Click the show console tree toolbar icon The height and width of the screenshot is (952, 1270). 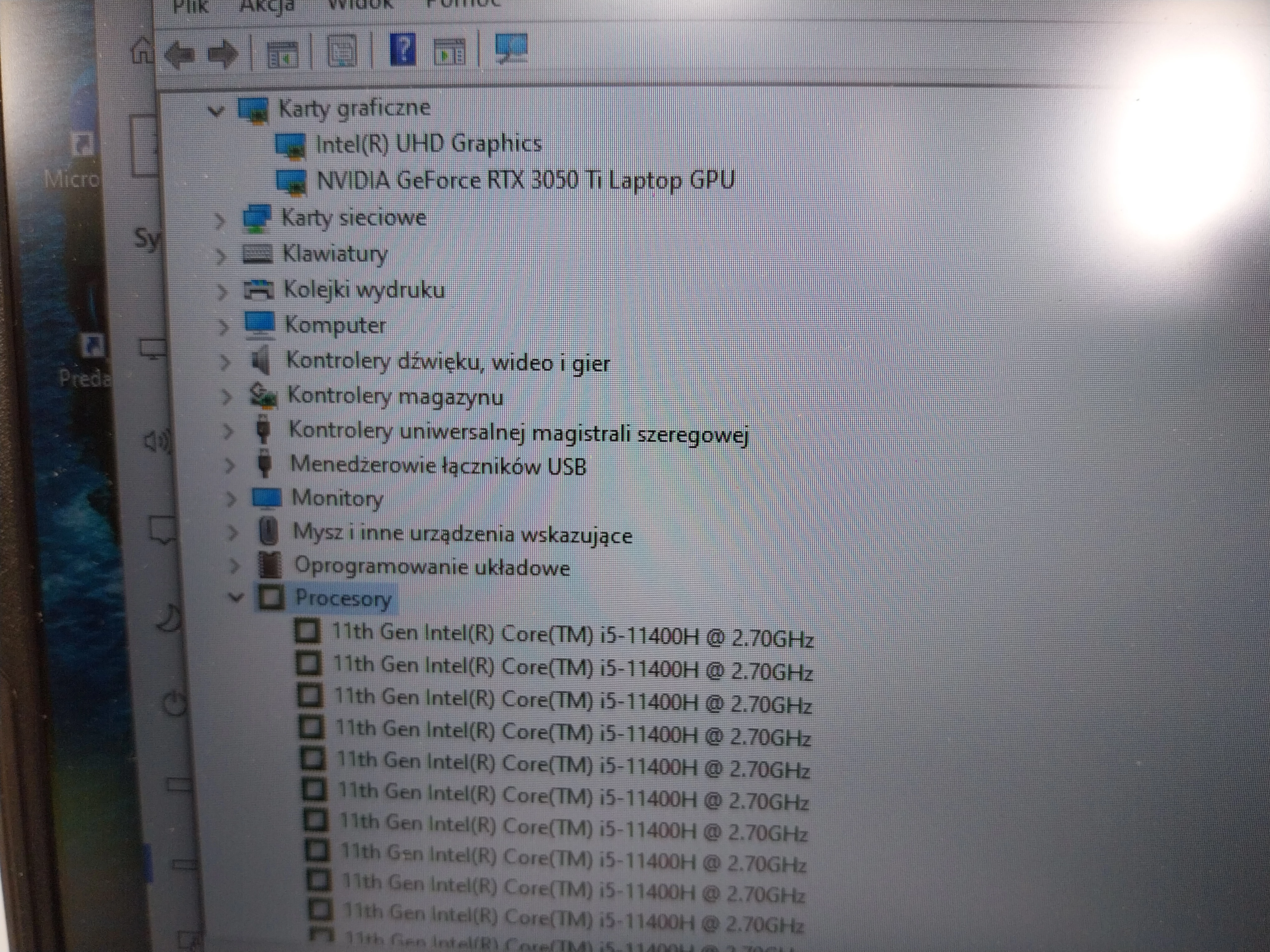pyautogui.click(x=281, y=53)
